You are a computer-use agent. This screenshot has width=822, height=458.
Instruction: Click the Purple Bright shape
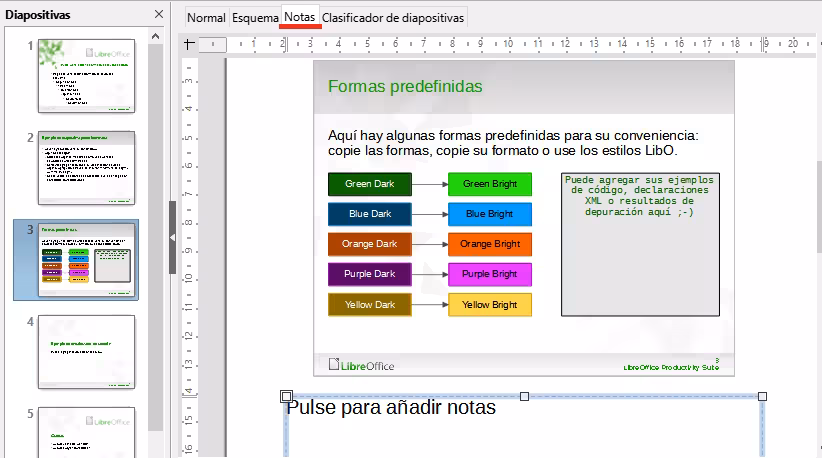490,274
